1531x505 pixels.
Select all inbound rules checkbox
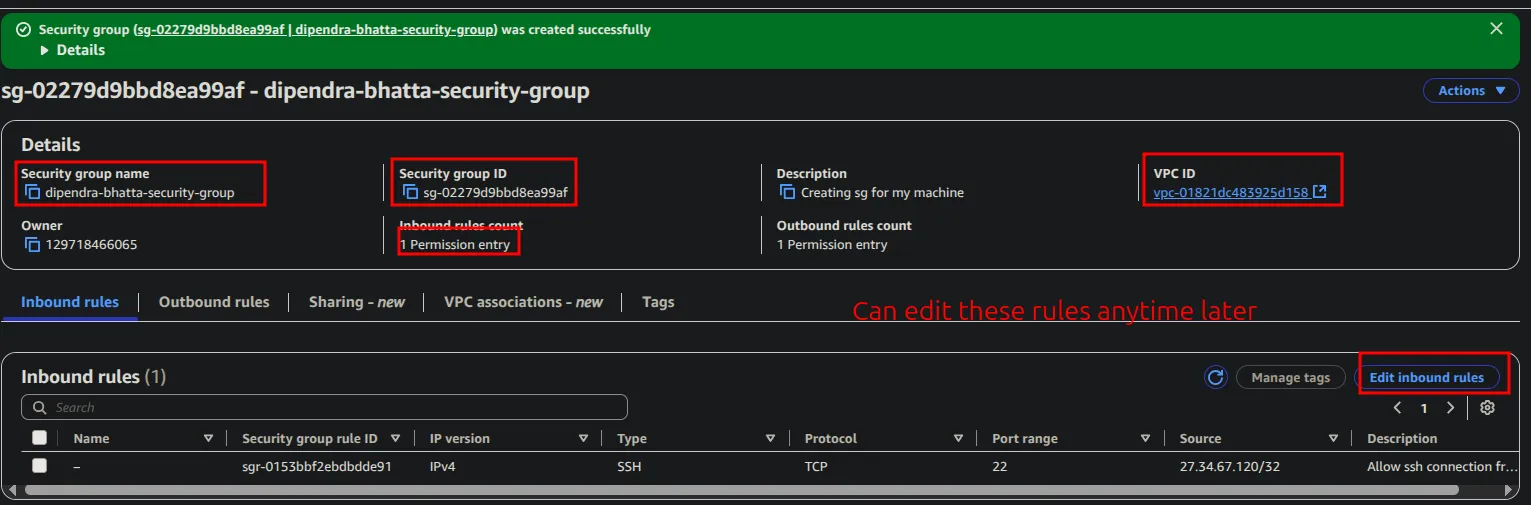[39, 438]
